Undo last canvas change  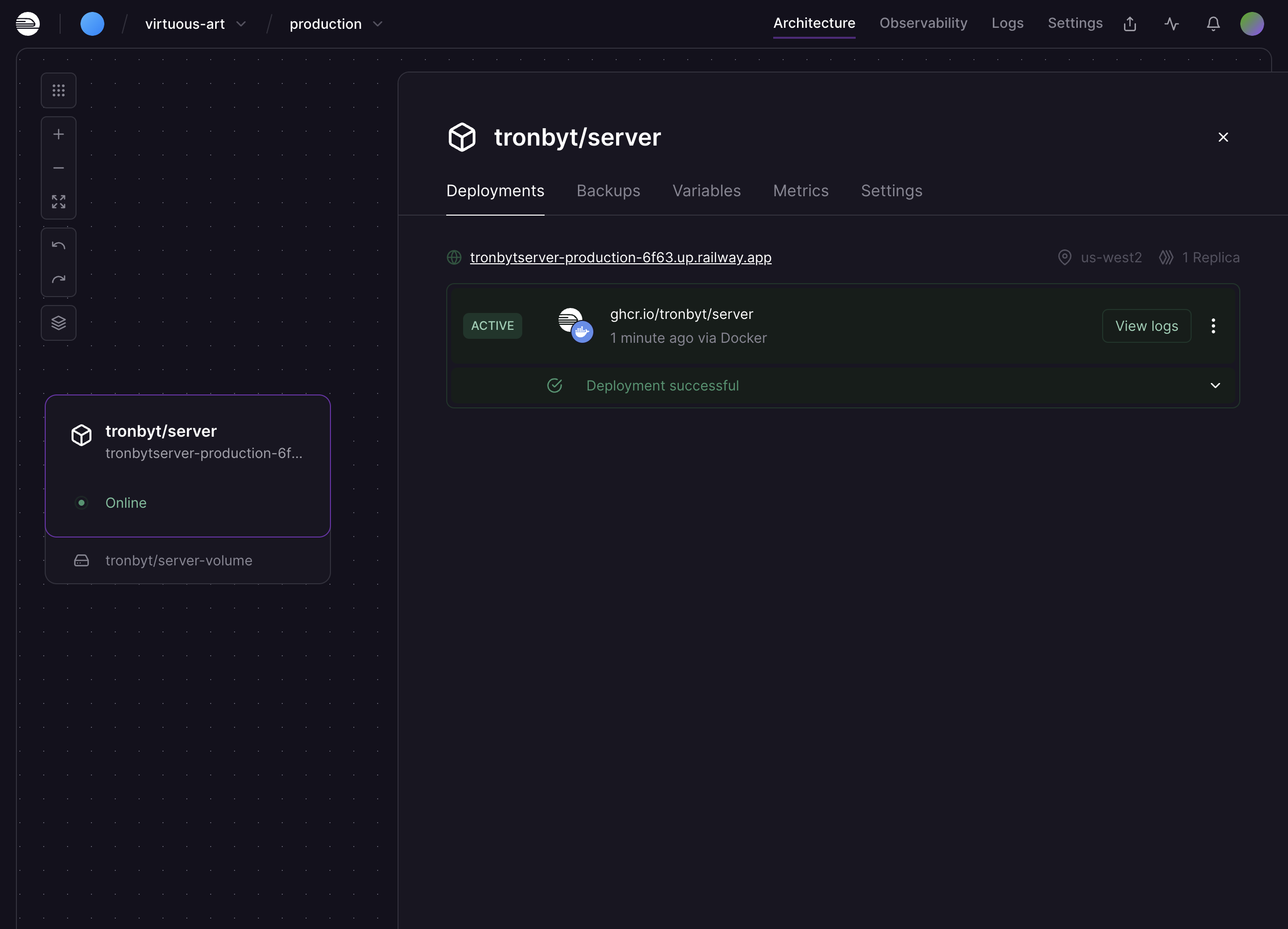click(x=59, y=245)
